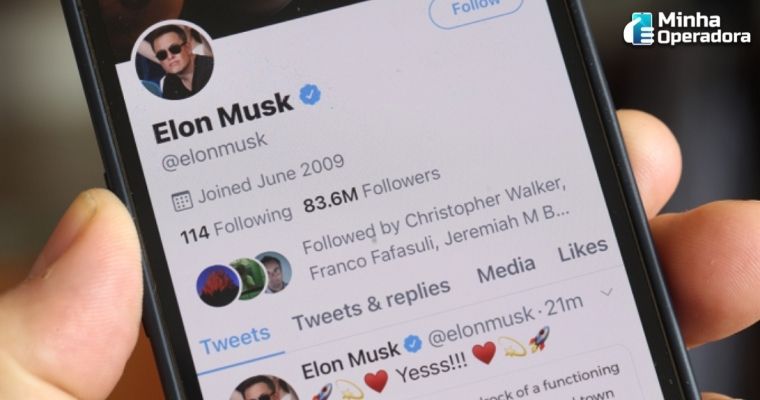Open Elon Musk's profile picture
Viewport: 760px width, 400px height.
(173, 61)
